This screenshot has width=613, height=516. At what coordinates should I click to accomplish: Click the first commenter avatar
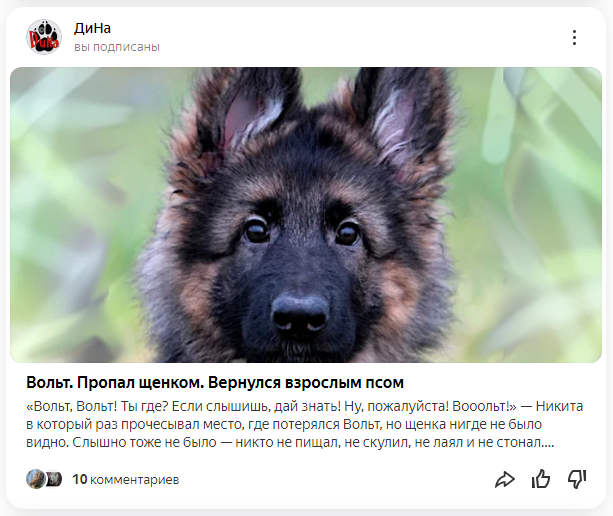point(35,479)
